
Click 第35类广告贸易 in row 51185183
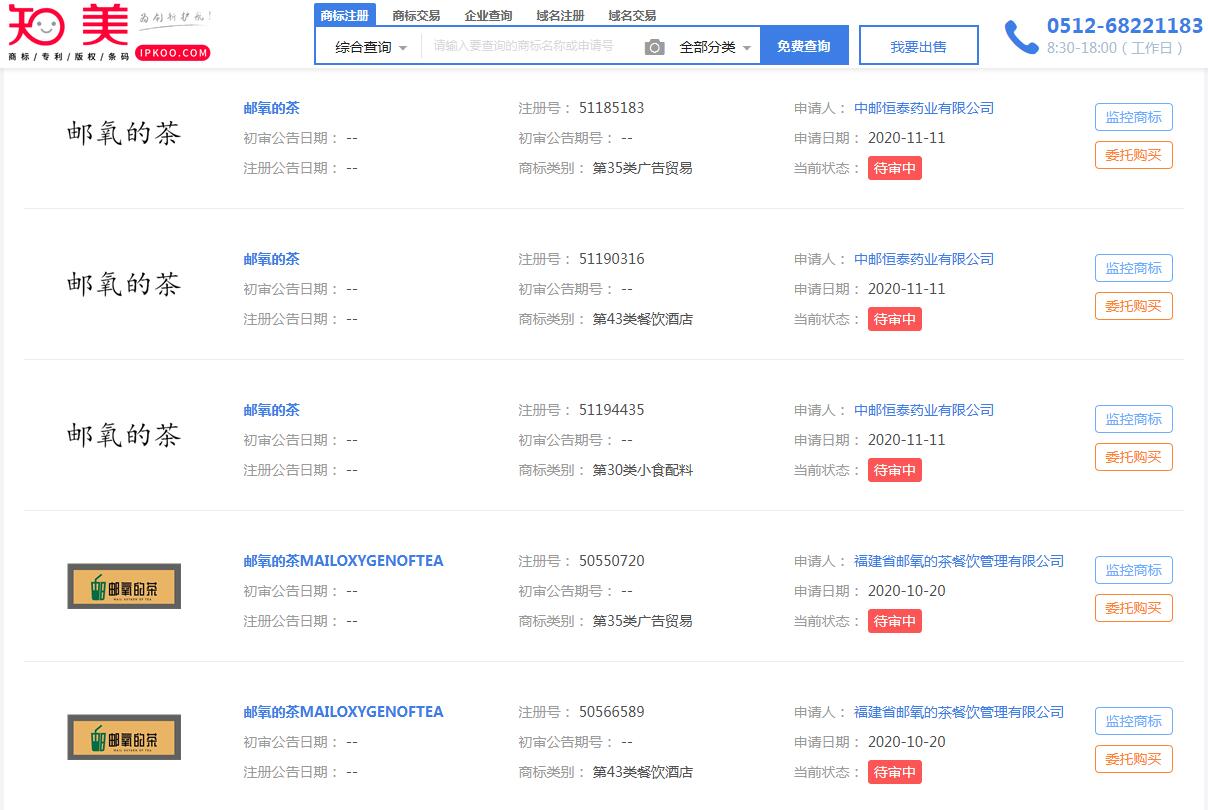pyautogui.click(x=643, y=168)
